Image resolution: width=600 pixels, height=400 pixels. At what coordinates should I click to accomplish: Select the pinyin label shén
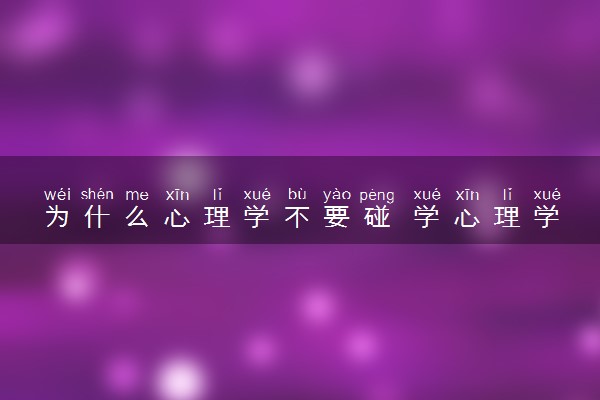point(97,194)
